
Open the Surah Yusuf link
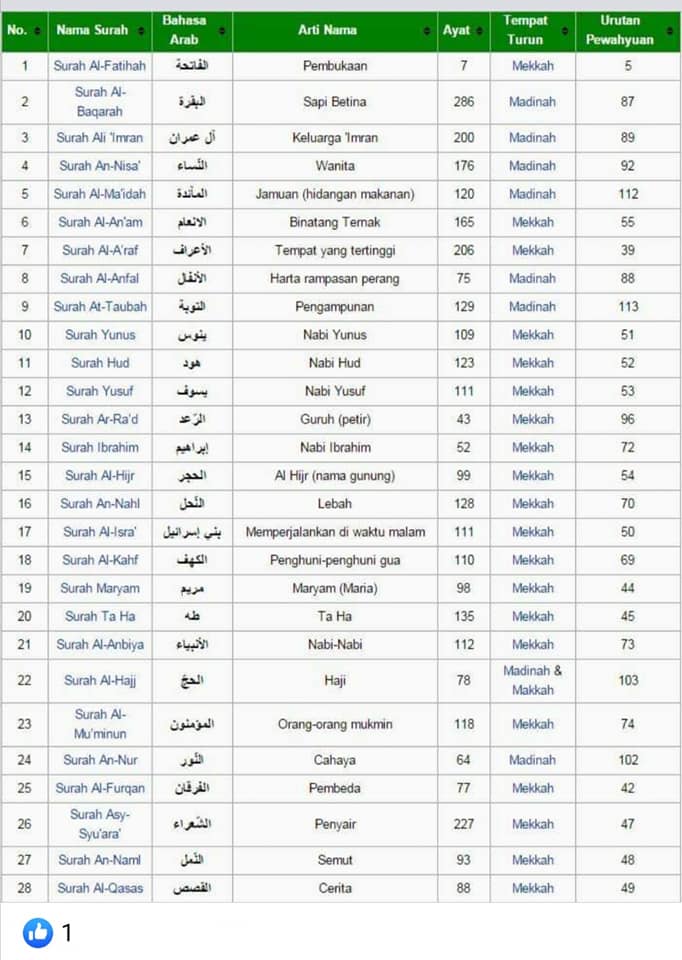pos(100,391)
